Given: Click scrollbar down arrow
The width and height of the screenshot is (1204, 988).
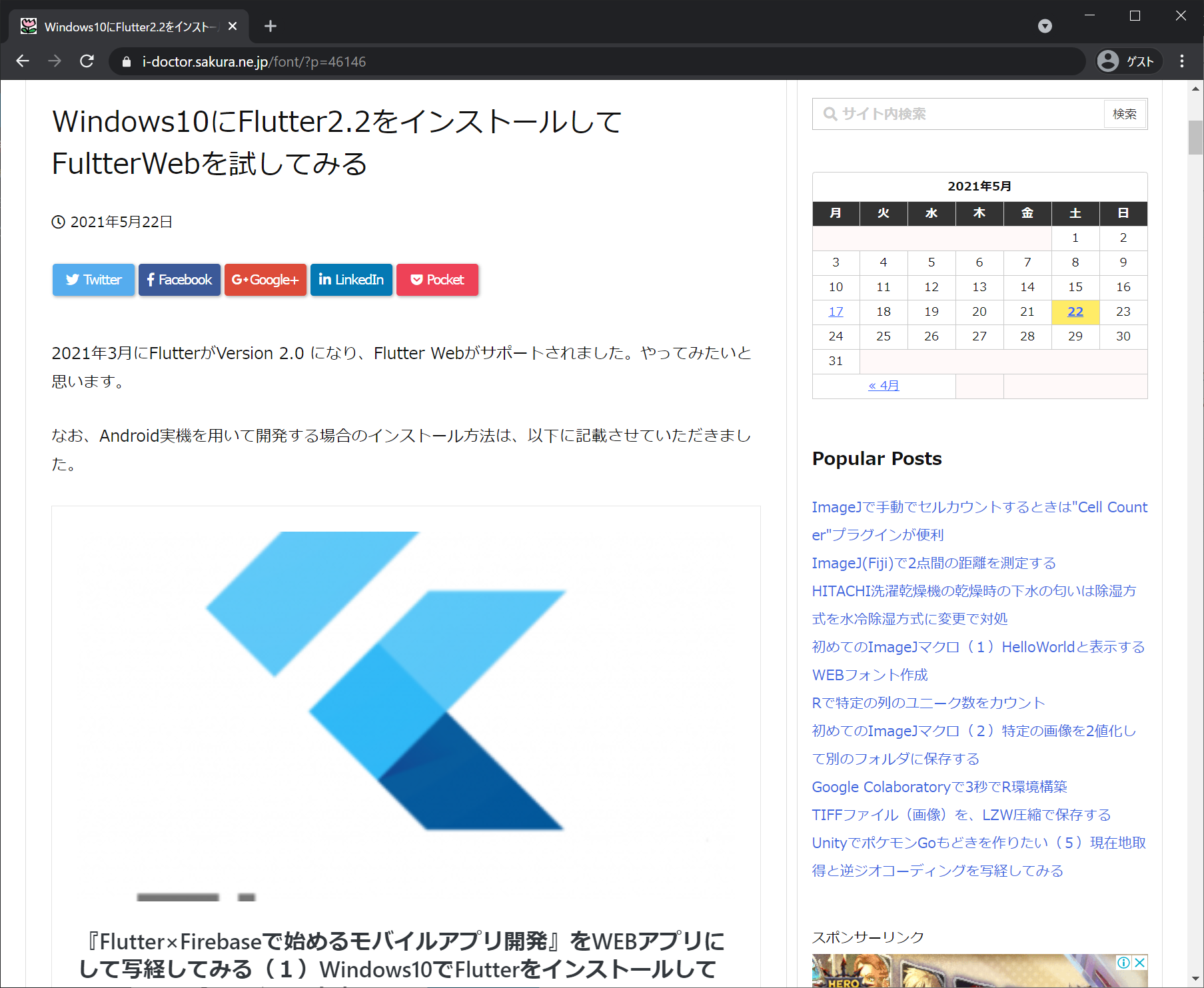Looking at the screenshot, I should click(x=1195, y=979).
